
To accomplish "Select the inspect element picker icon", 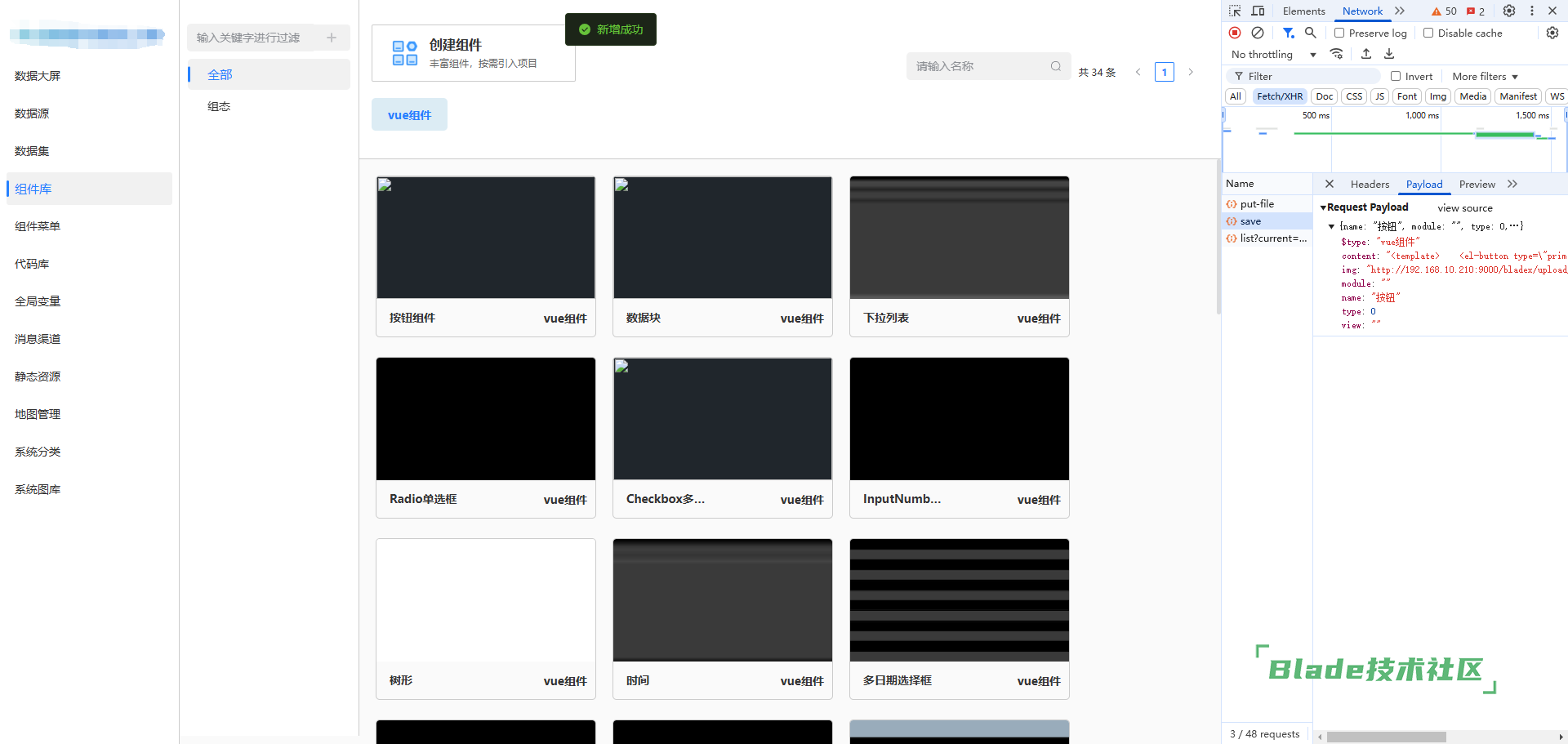I will click(x=1235, y=11).
